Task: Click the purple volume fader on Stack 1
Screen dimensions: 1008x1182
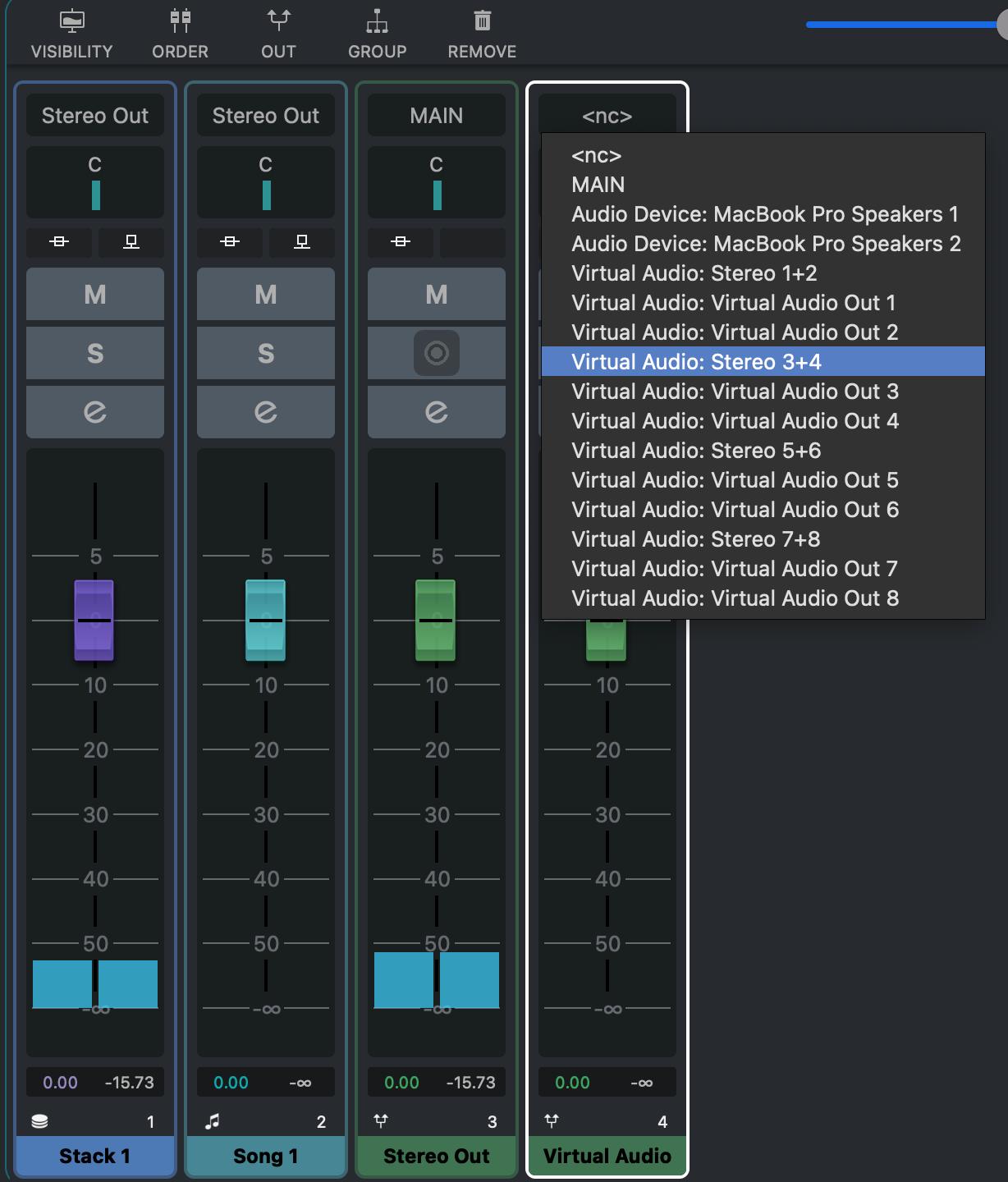Action: (x=94, y=620)
